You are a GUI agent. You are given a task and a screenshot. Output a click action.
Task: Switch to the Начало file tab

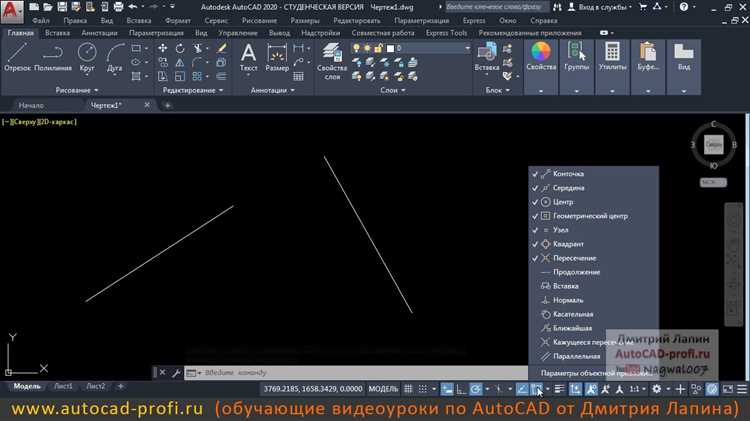click(x=31, y=105)
